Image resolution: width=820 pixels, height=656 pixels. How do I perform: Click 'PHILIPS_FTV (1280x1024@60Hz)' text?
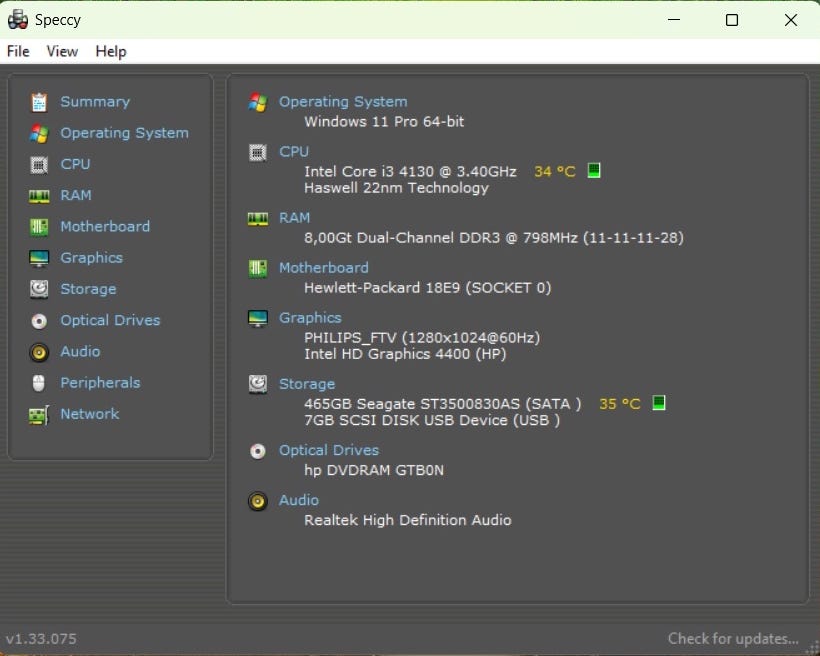(x=422, y=337)
